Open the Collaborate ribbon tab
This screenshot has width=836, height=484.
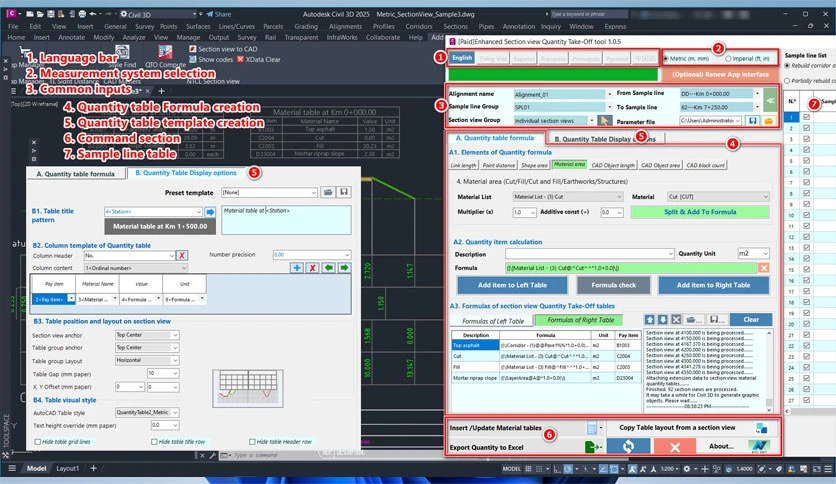pyautogui.click(x=383, y=37)
